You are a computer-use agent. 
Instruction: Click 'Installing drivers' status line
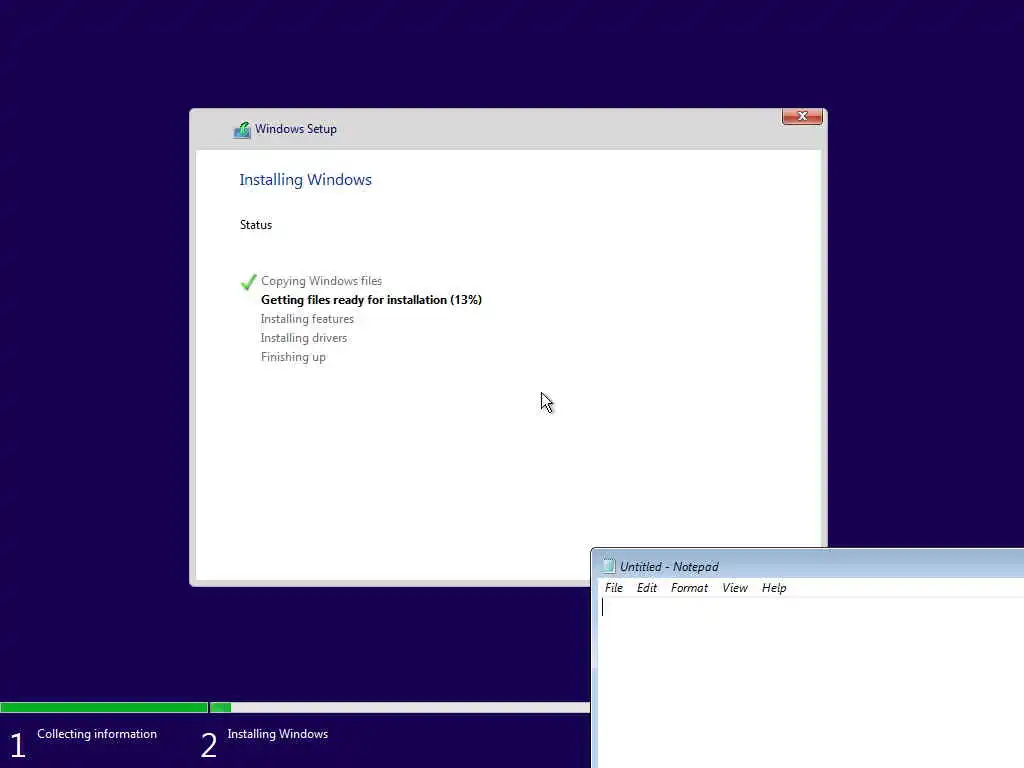tap(304, 338)
